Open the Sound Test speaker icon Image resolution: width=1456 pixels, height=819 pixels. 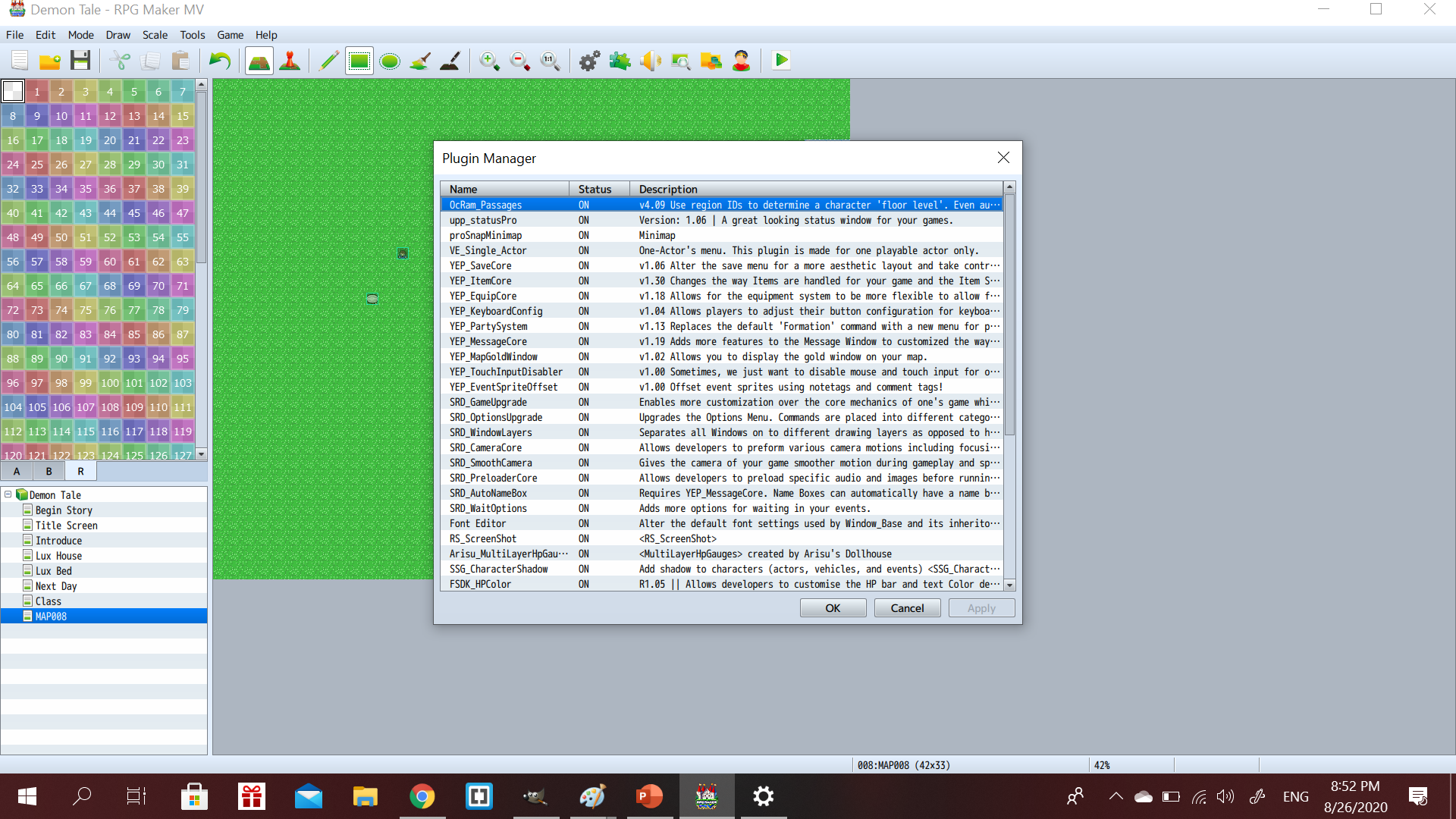point(651,61)
